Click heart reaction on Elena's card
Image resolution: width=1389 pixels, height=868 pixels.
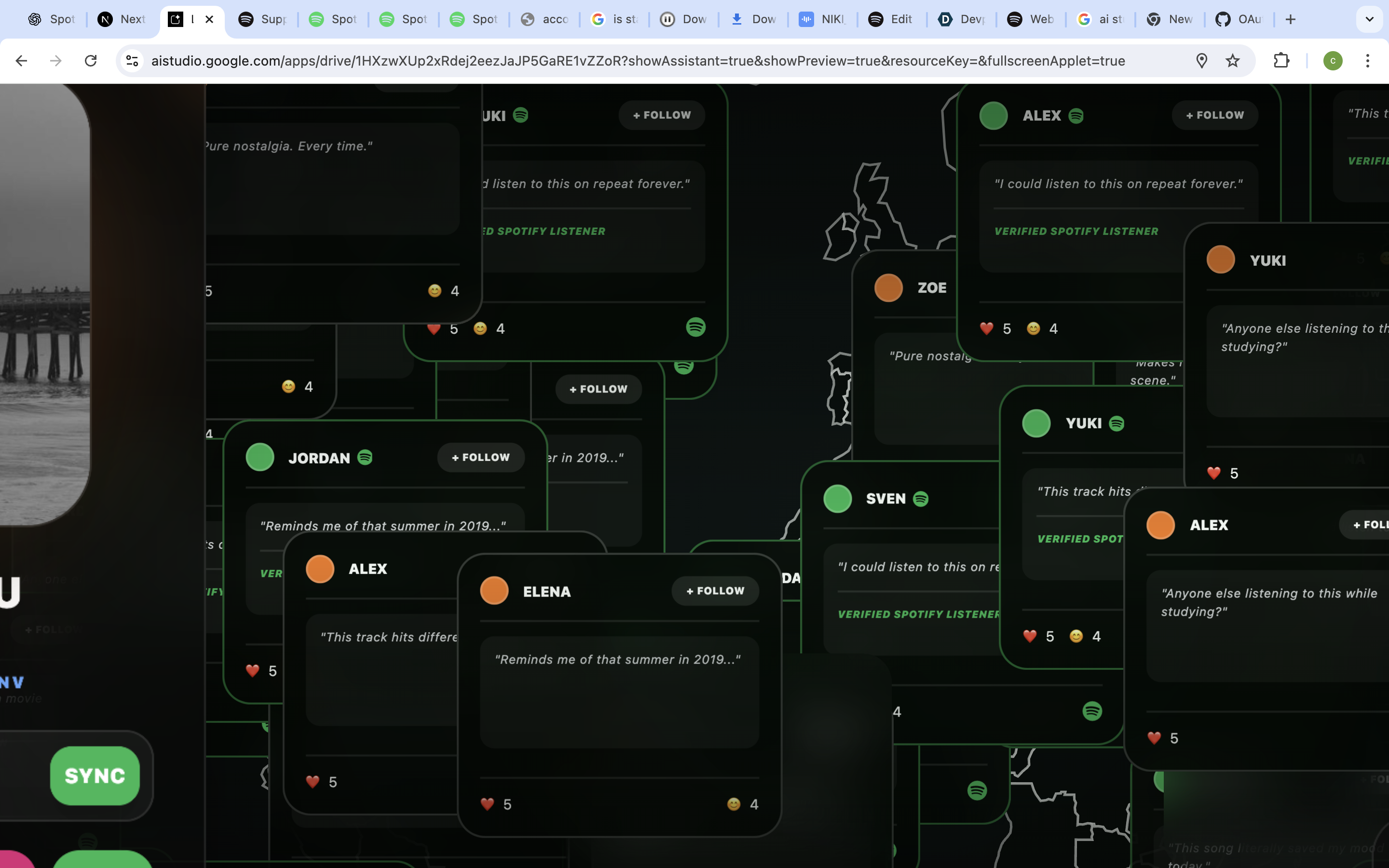click(487, 804)
